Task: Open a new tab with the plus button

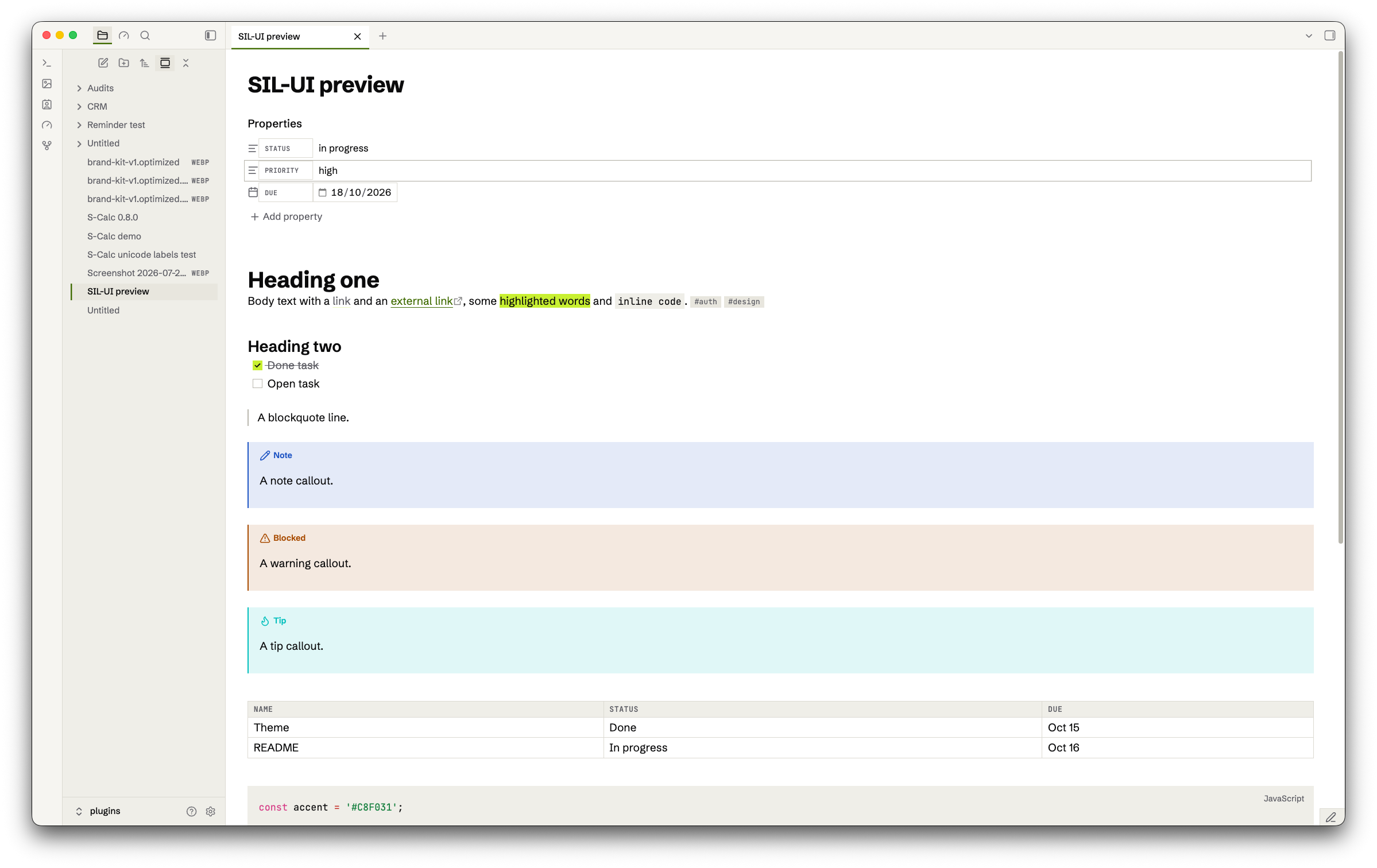Action: click(383, 36)
